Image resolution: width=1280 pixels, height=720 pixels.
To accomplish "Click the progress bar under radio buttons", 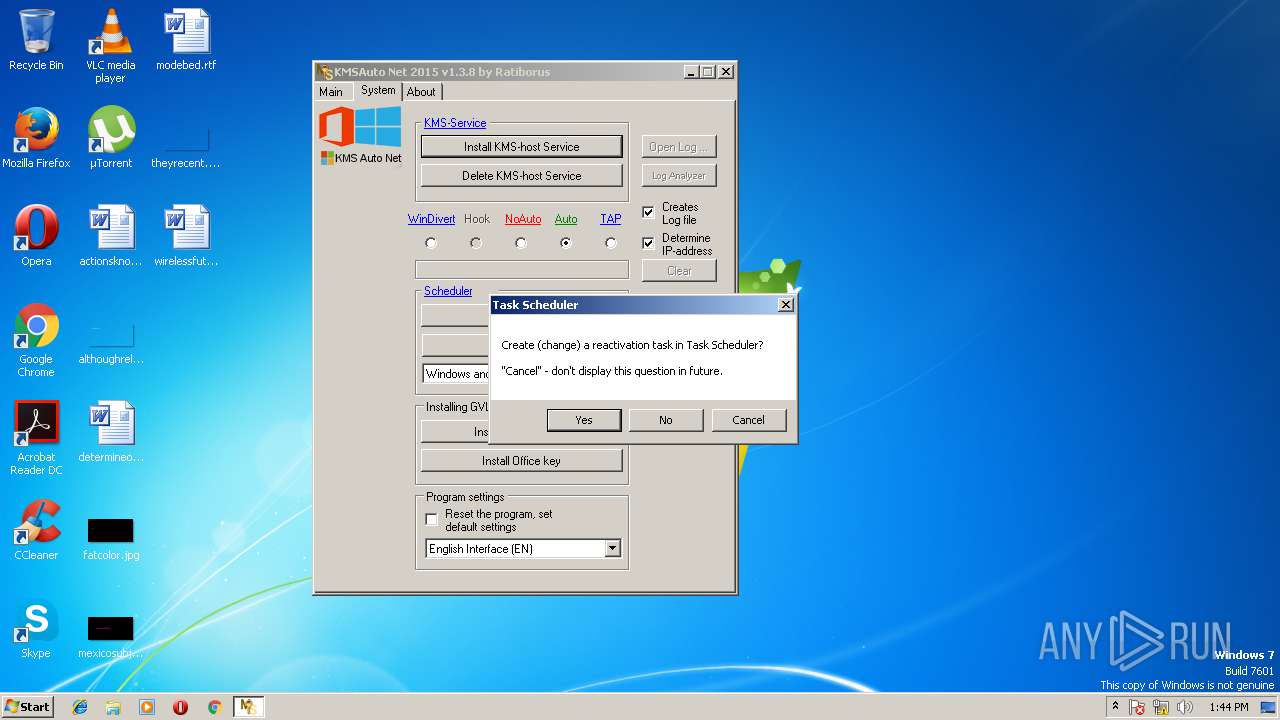I will (x=522, y=269).
